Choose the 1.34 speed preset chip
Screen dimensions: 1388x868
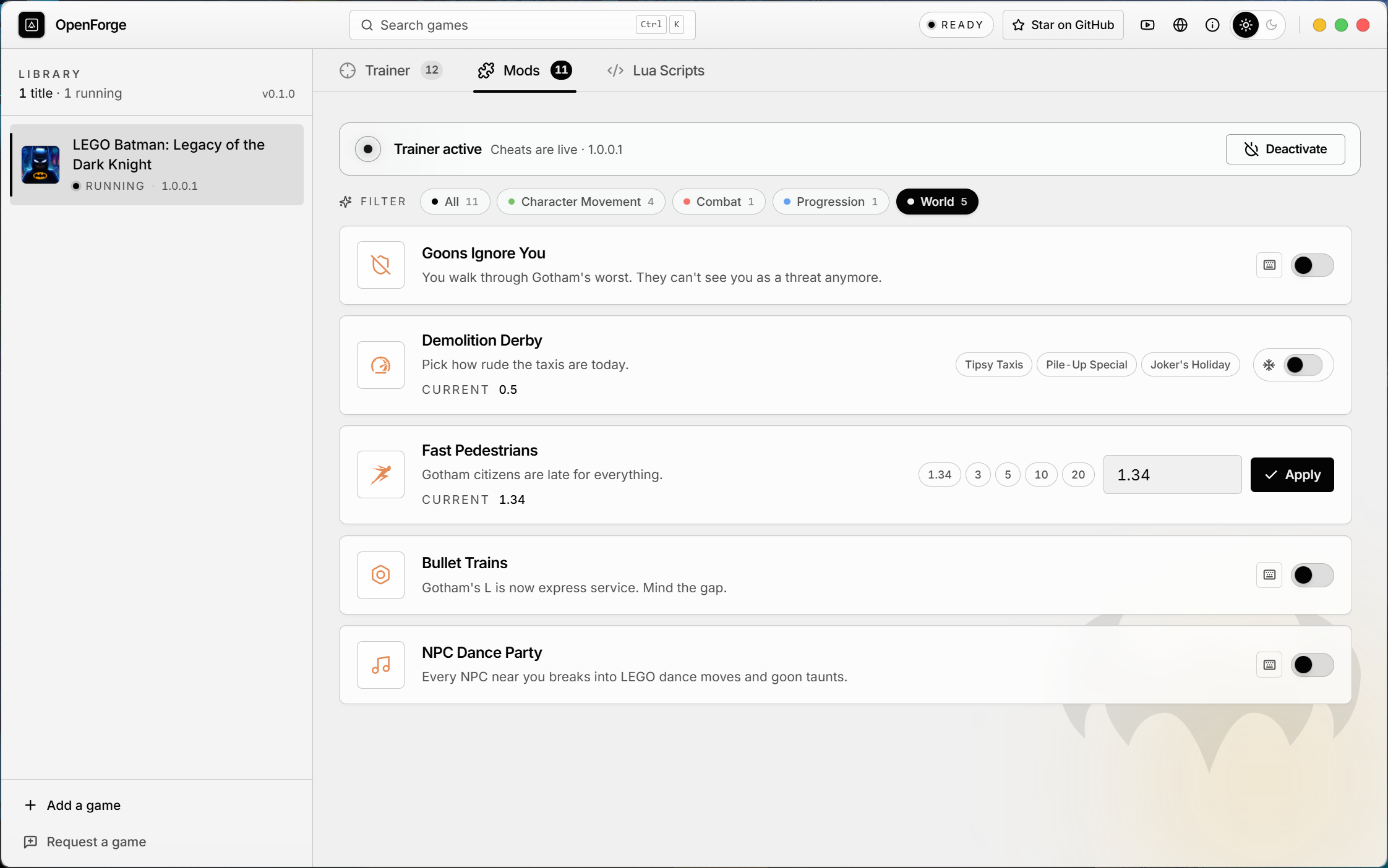[x=940, y=475]
